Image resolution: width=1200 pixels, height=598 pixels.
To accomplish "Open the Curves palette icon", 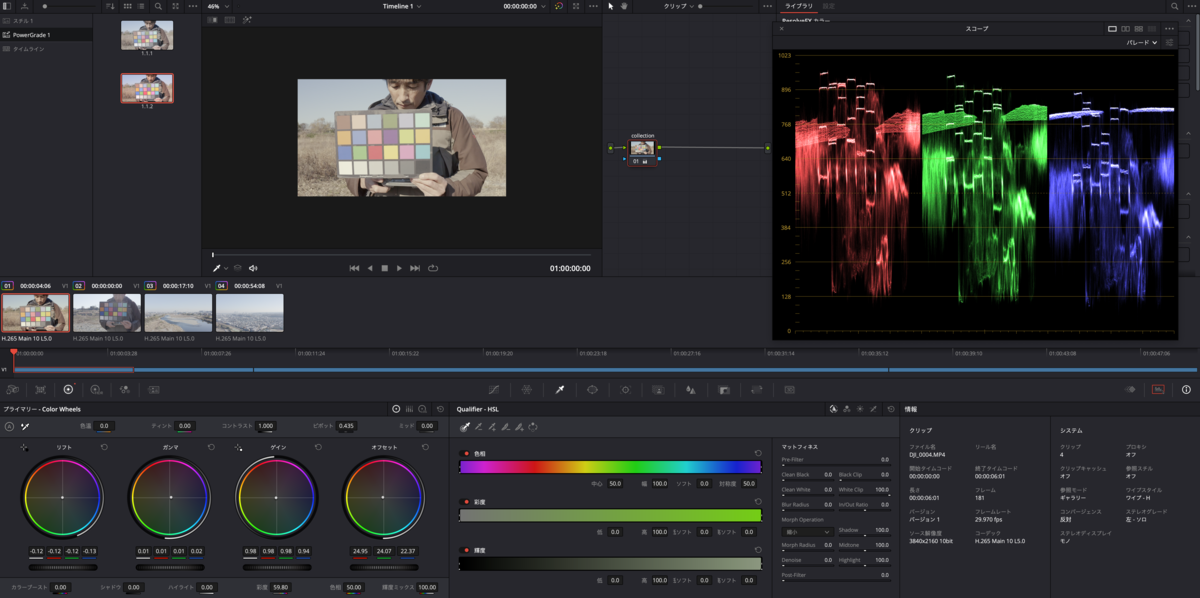I will point(493,389).
